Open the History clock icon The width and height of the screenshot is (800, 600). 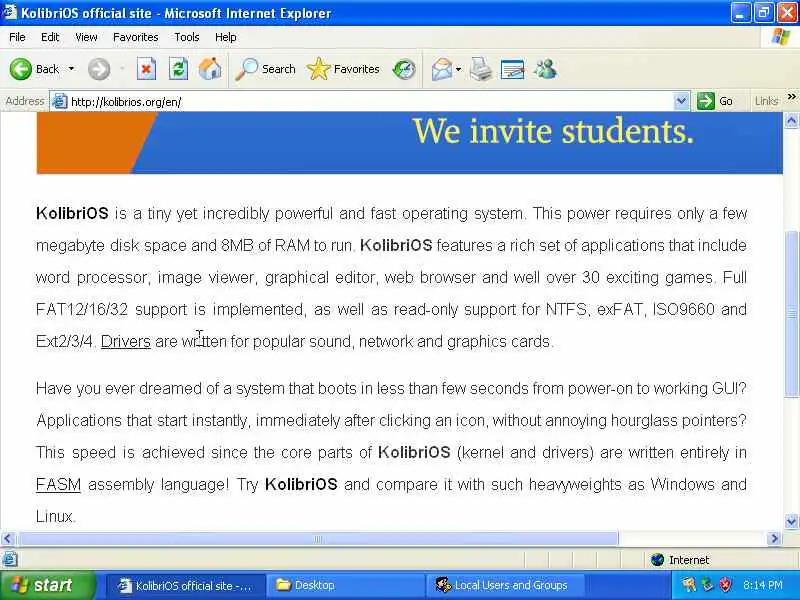(404, 69)
